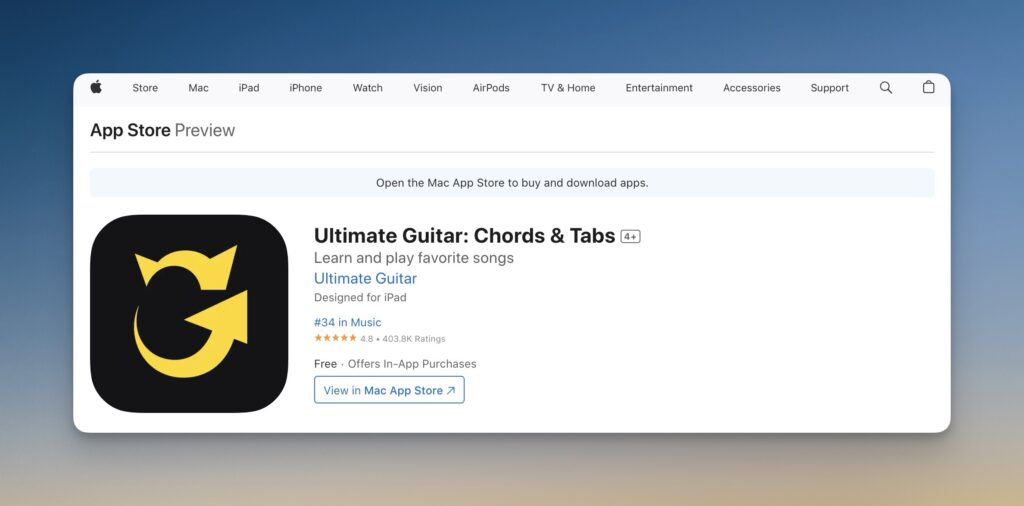Screen dimensions: 1024x506
Task: Open the TV & Home menu
Action: coord(568,88)
